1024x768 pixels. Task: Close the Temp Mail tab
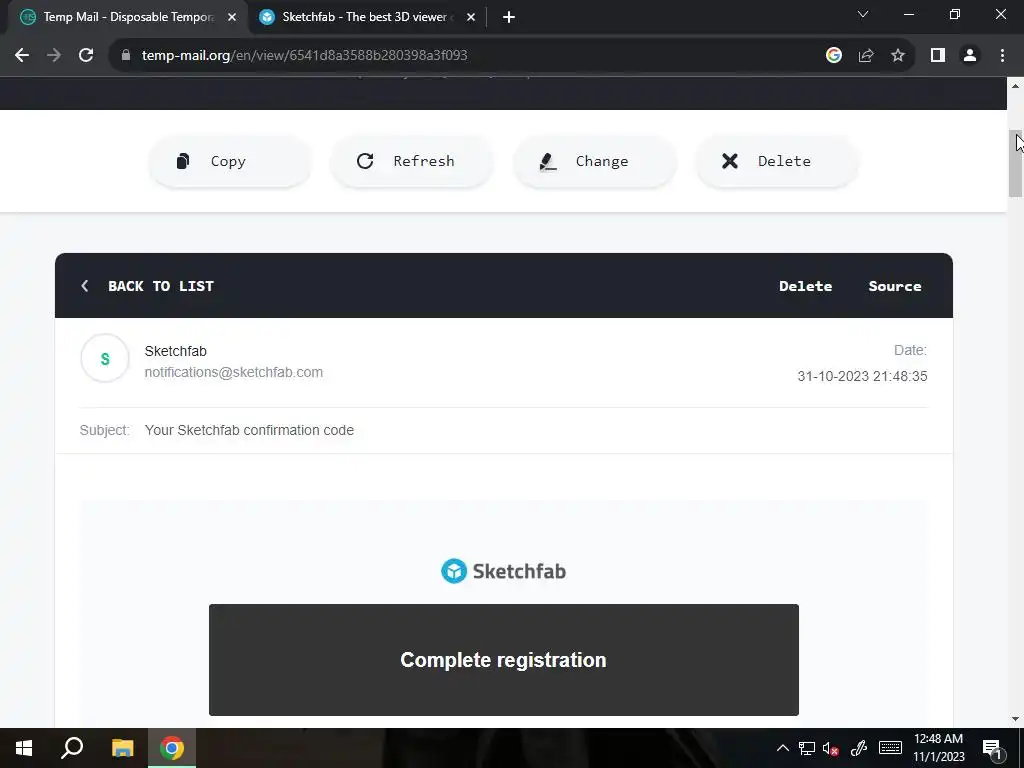[x=232, y=17]
